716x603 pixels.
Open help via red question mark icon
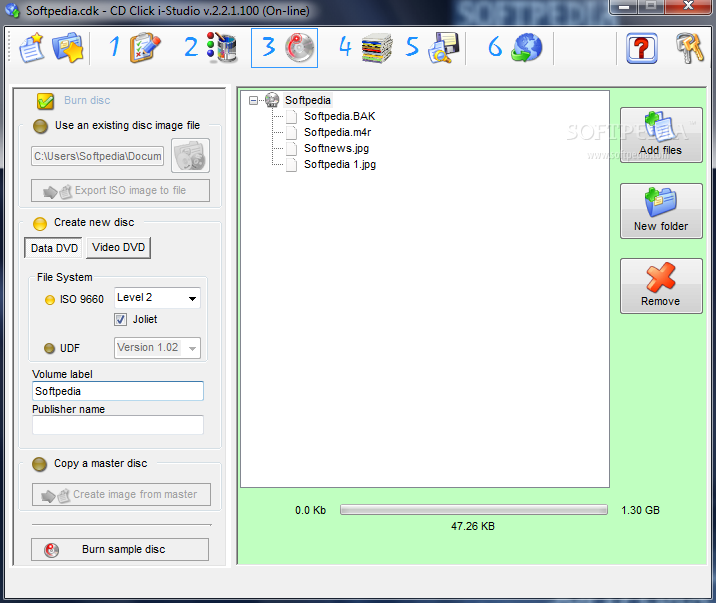click(642, 48)
